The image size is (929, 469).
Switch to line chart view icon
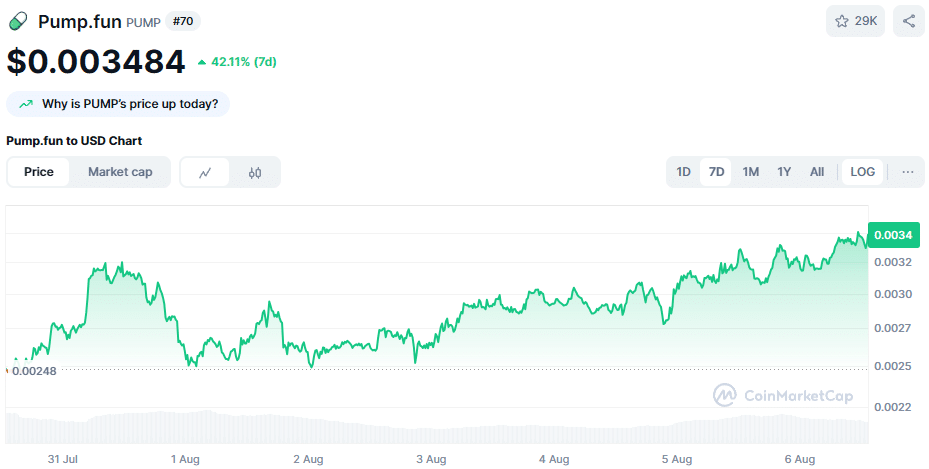[x=205, y=172]
